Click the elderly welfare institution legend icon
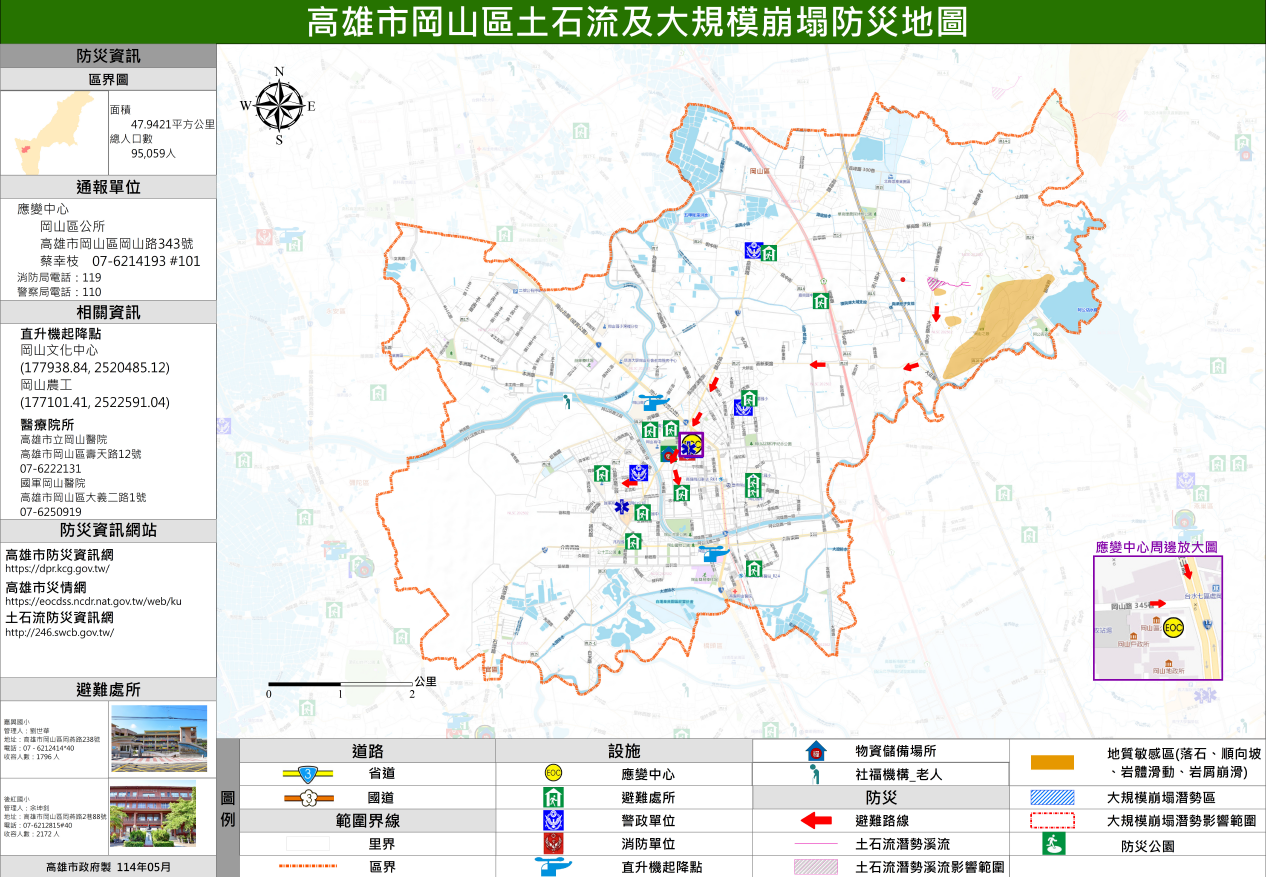 pyautogui.click(x=816, y=773)
